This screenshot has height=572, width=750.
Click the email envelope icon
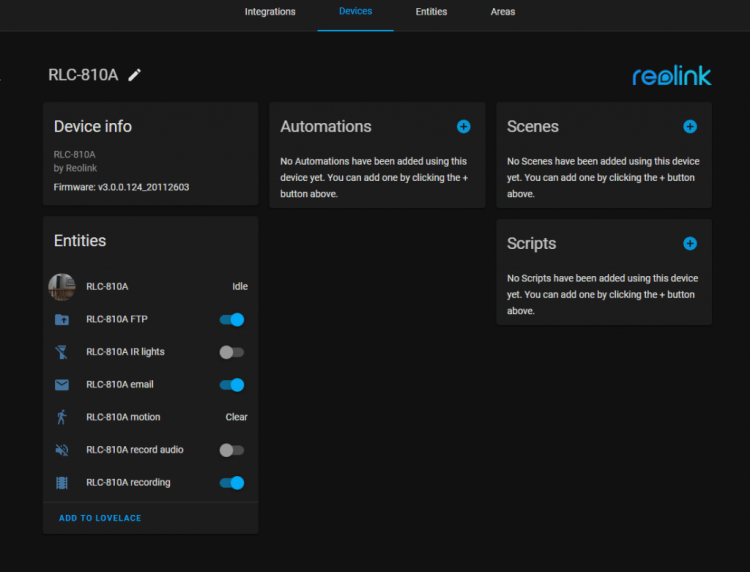pos(62,385)
